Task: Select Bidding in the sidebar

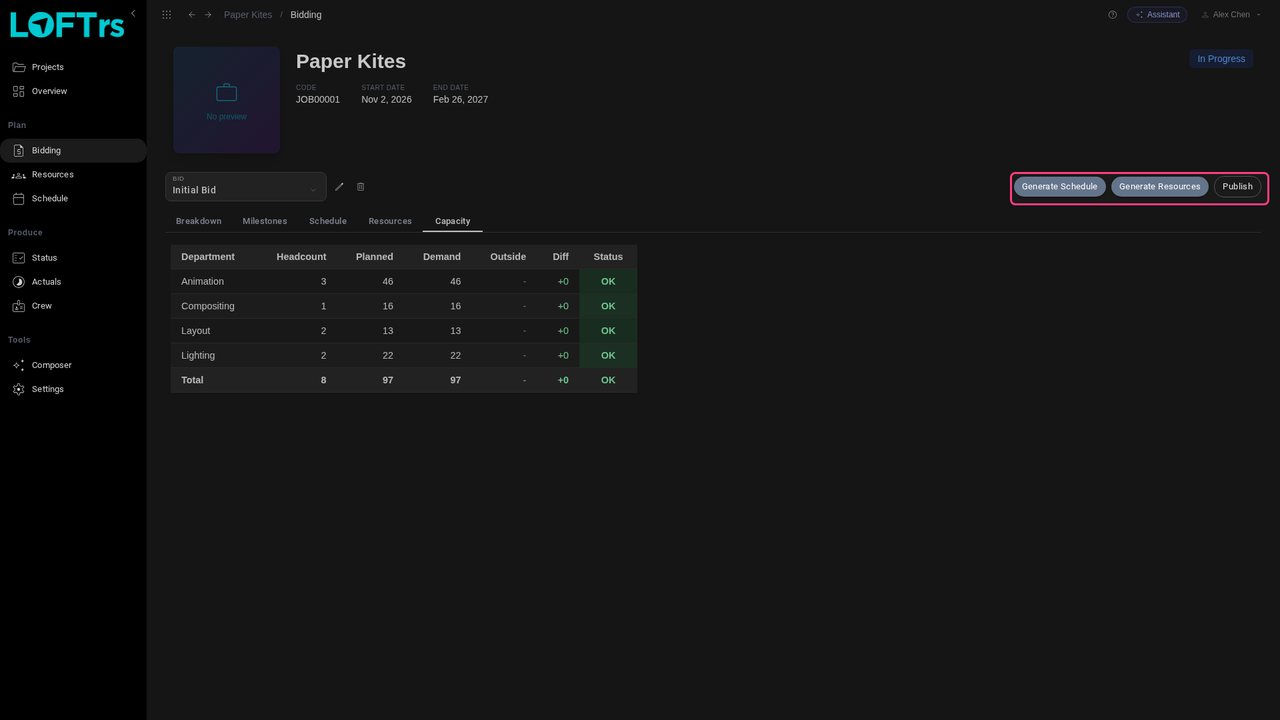Action: (x=73, y=151)
